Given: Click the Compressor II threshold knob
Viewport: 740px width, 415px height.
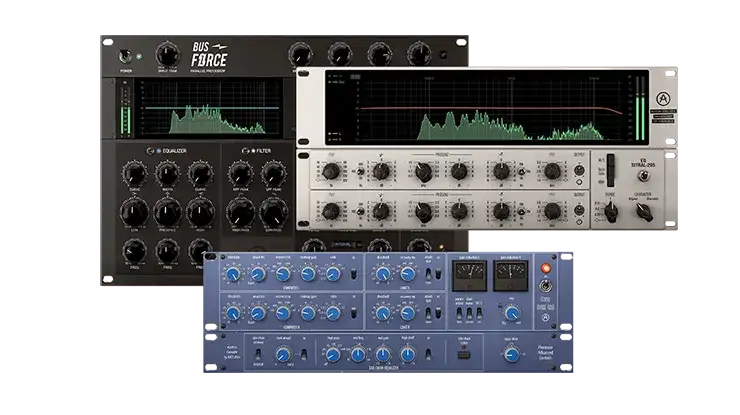Looking at the screenshot, I should (233, 313).
